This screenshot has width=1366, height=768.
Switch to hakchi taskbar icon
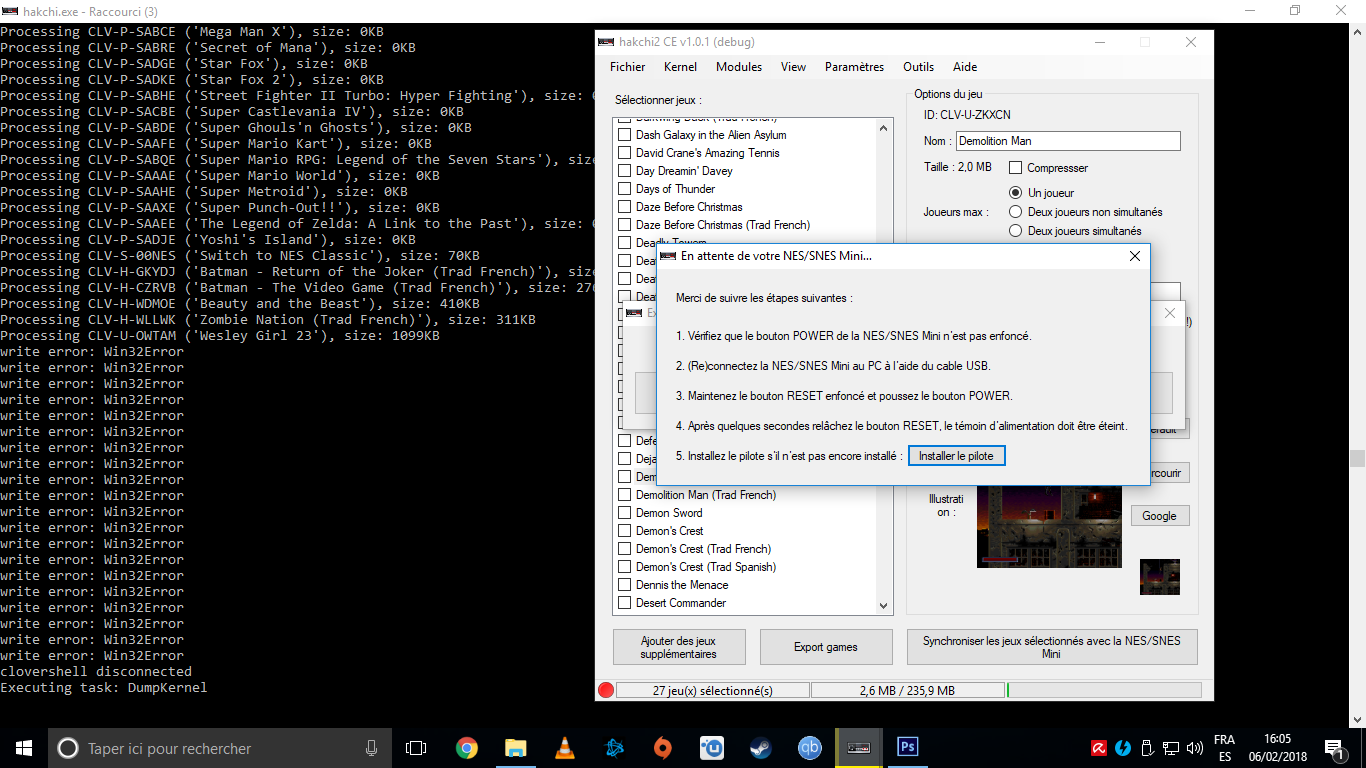tap(859, 748)
